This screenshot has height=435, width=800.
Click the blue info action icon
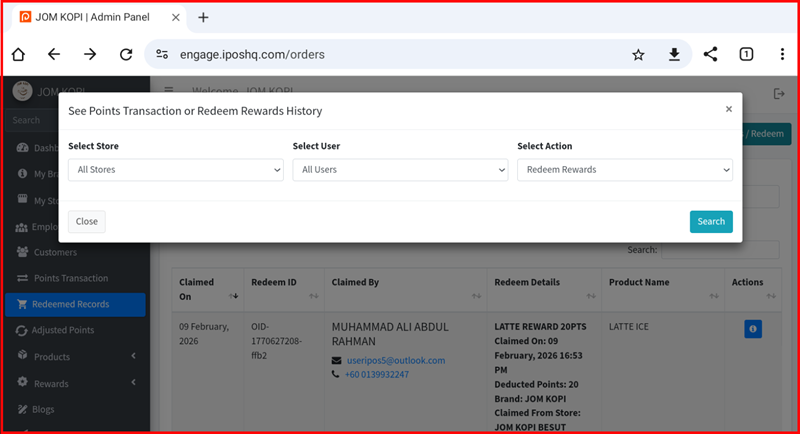(752, 329)
